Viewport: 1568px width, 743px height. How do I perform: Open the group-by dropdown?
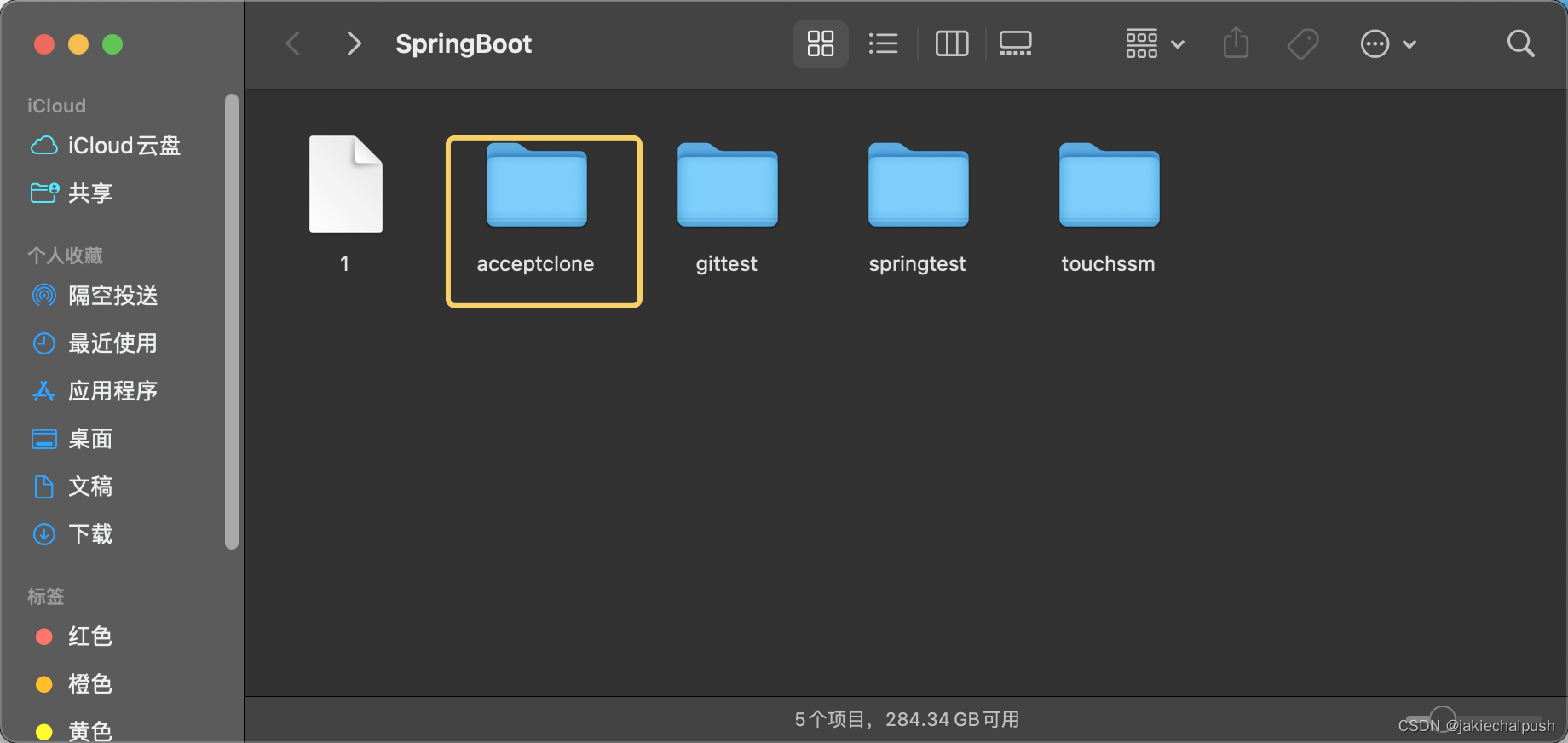pos(1155,43)
